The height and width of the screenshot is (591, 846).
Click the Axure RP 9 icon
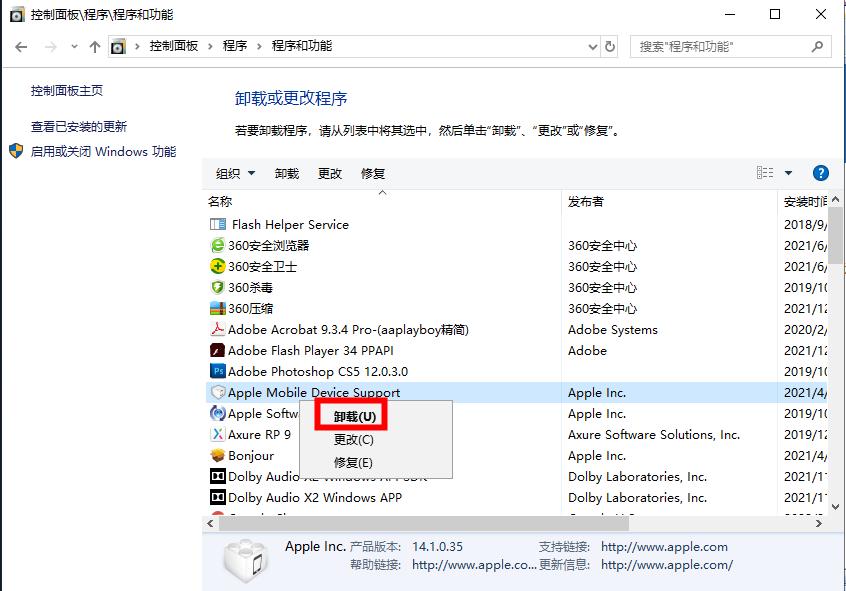(218, 434)
